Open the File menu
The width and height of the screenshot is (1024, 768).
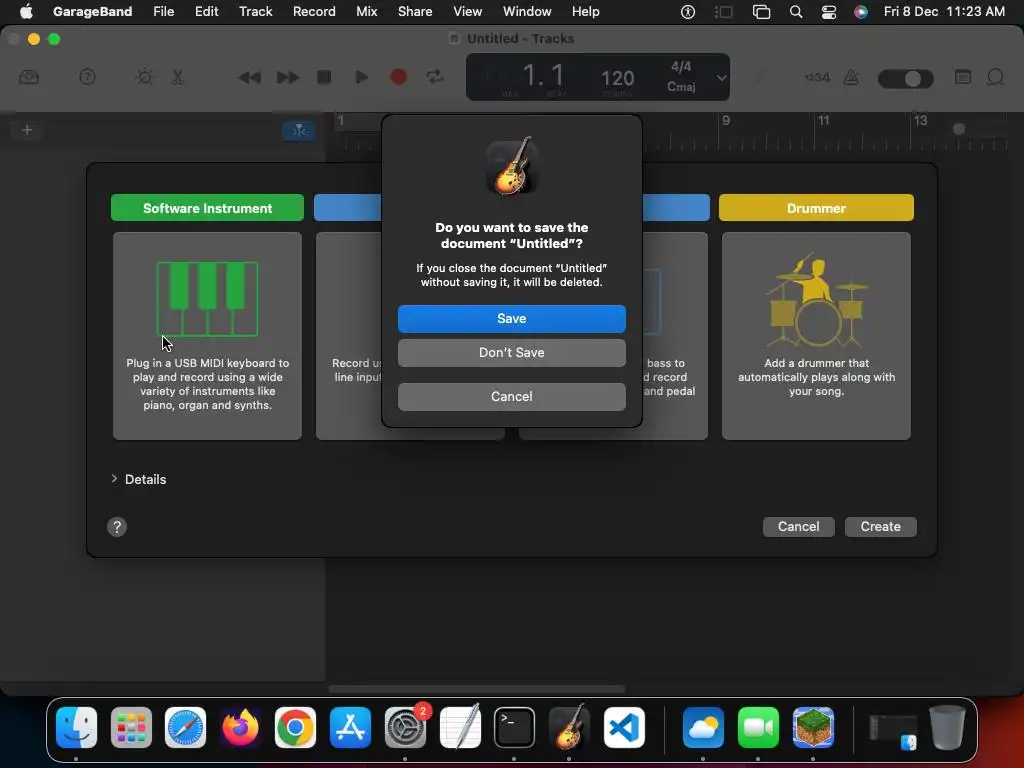click(163, 11)
